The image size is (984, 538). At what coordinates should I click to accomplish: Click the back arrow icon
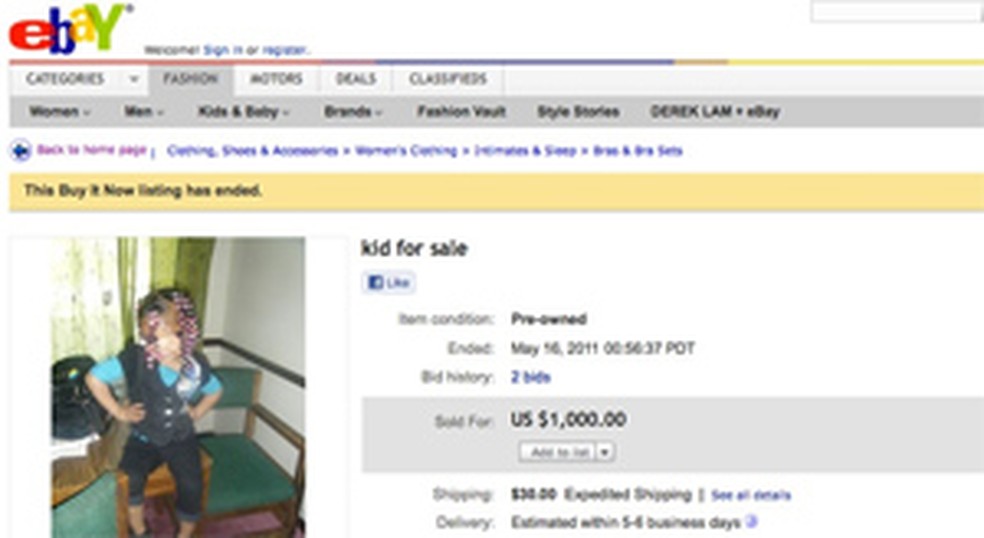tap(20, 151)
